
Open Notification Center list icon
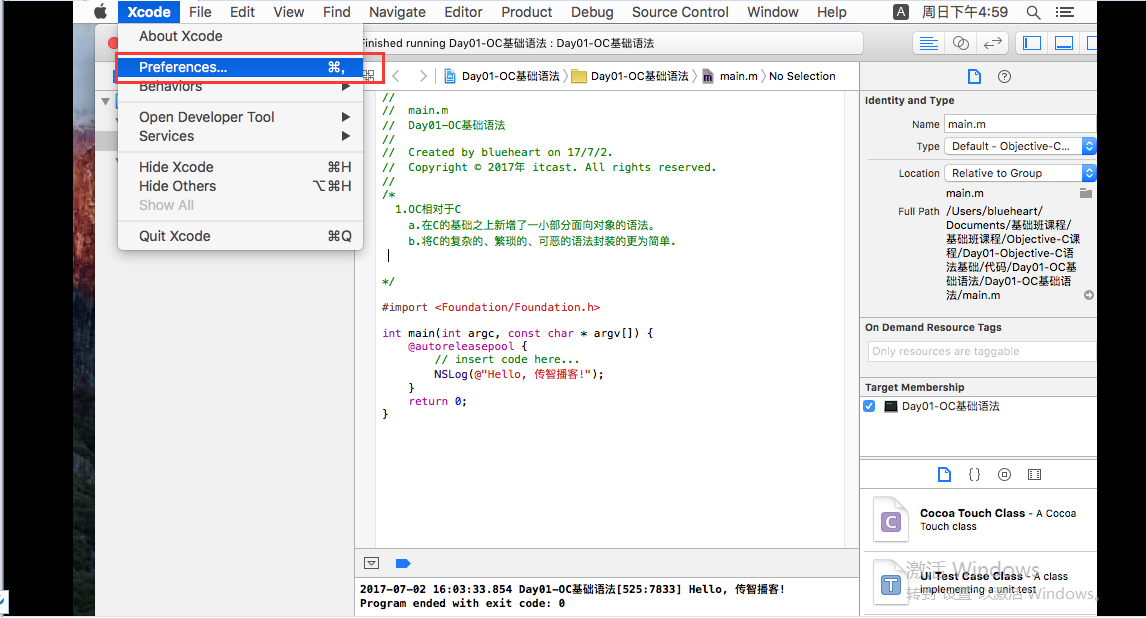(1065, 12)
